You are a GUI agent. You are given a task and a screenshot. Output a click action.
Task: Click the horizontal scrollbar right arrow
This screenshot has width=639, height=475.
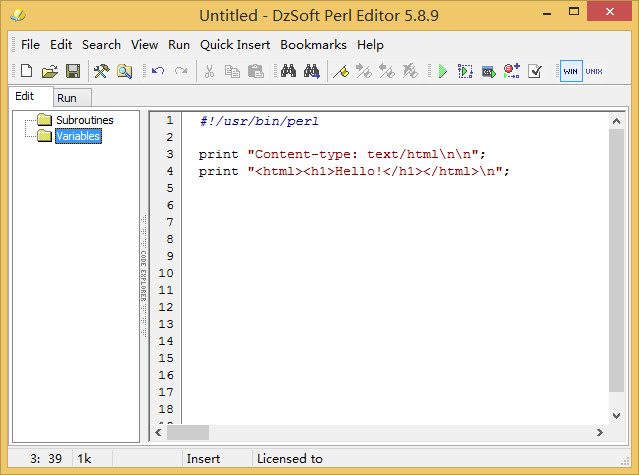[600, 433]
